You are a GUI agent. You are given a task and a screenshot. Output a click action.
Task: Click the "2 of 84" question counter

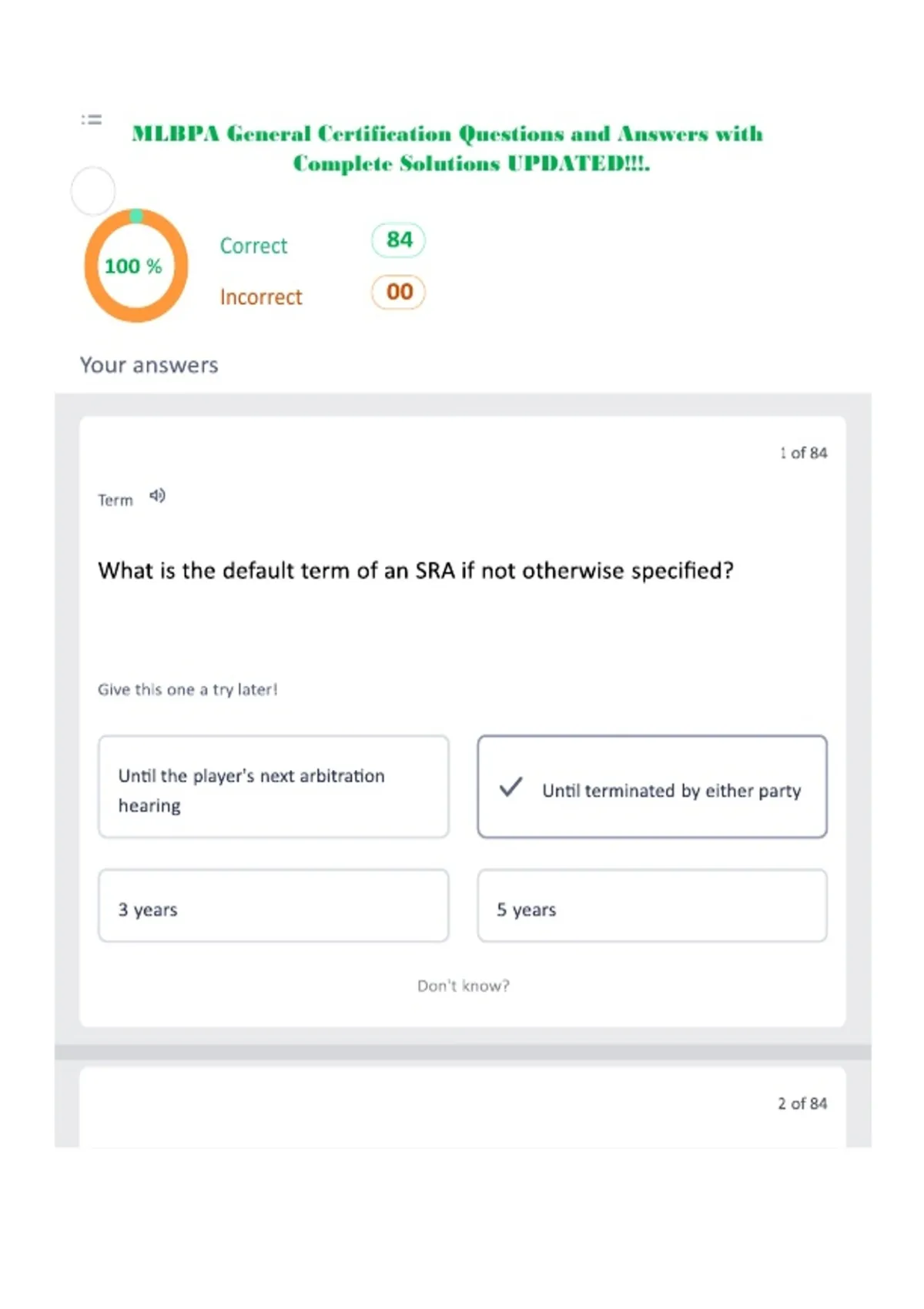pos(802,1103)
